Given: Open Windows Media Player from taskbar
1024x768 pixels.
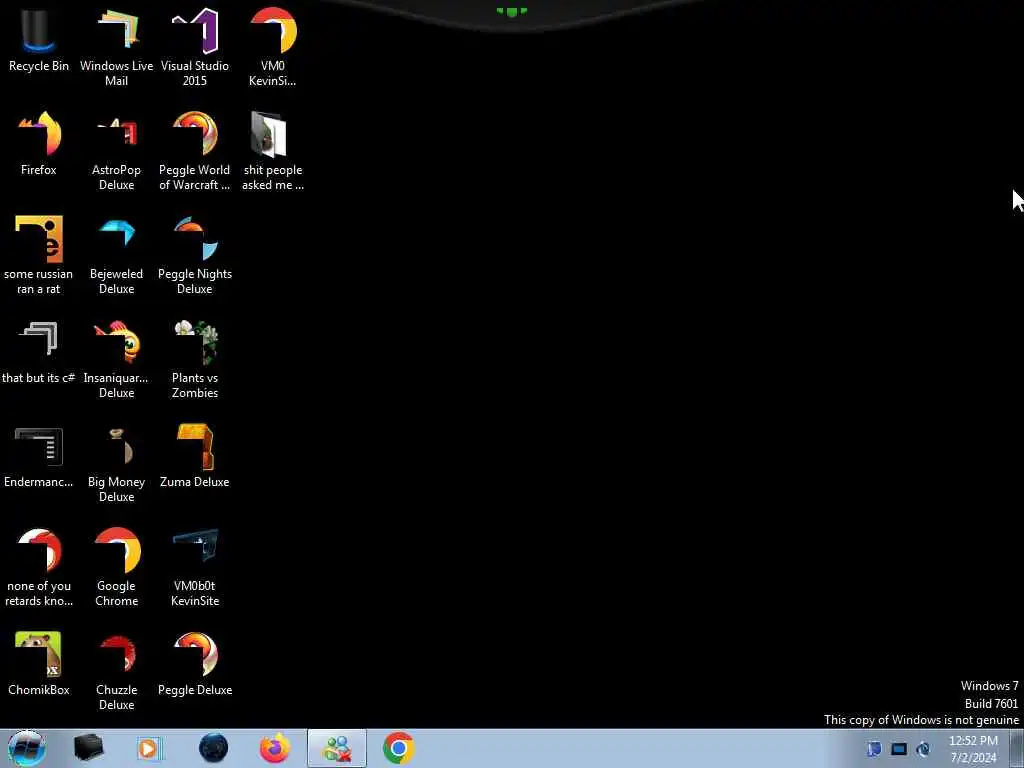Looking at the screenshot, I should [150, 748].
